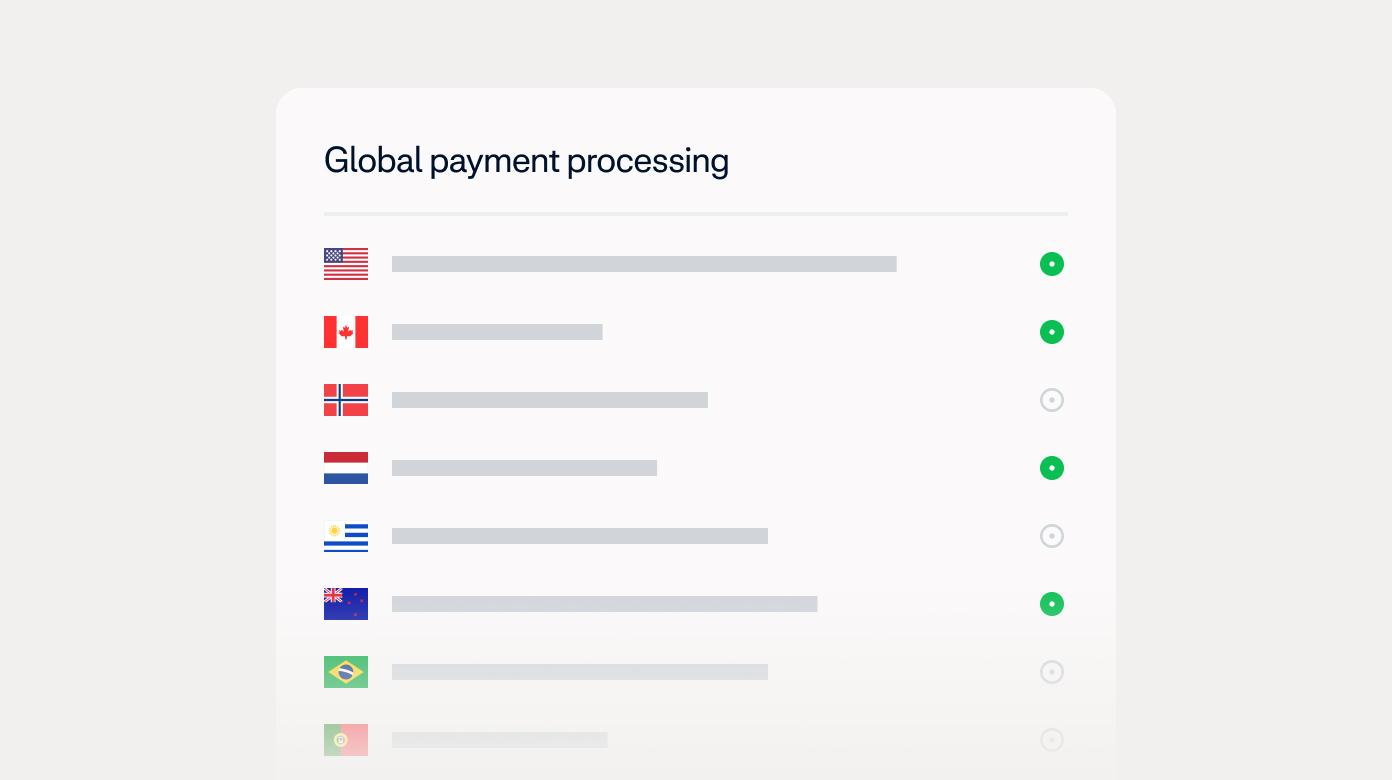Click the gray bar next to New Zealand flag
1392x780 pixels.
pos(604,604)
